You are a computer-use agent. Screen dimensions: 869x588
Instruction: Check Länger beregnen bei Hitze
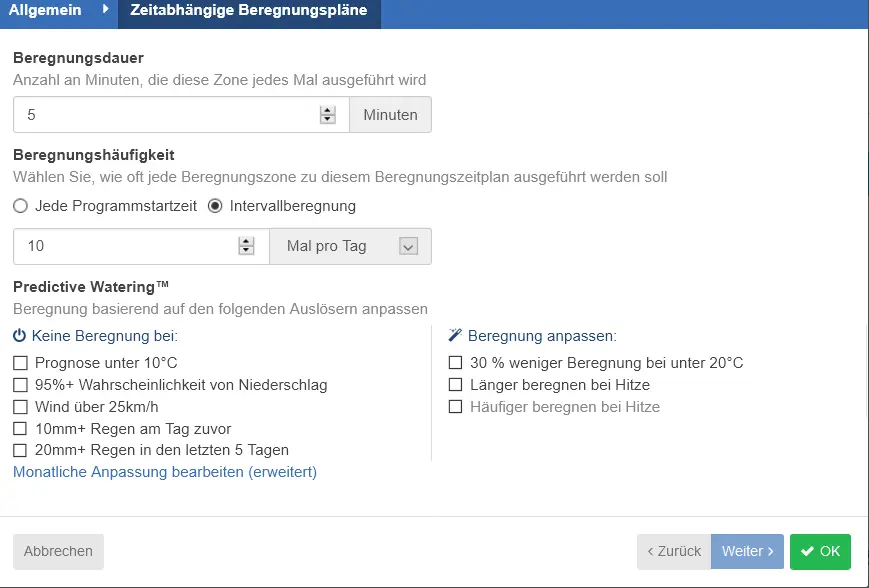coord(456,385)
